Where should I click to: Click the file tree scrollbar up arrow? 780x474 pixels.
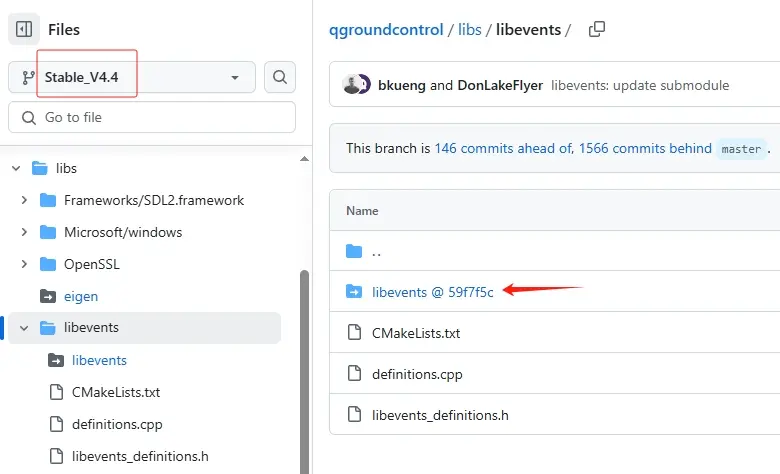pos(304,159)
